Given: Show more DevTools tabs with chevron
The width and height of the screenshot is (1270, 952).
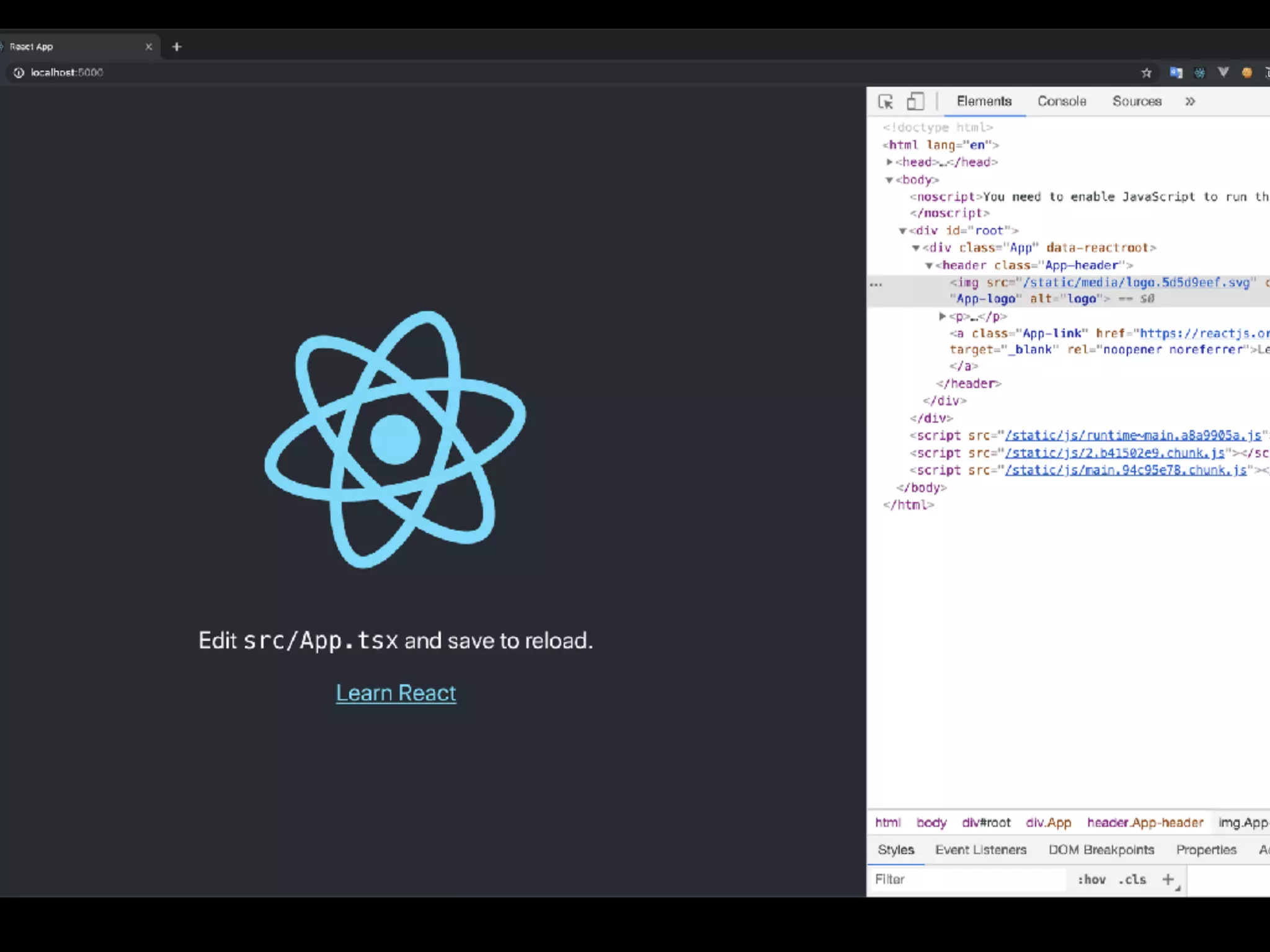Looking at the screenshot, I should (1190, 101).
